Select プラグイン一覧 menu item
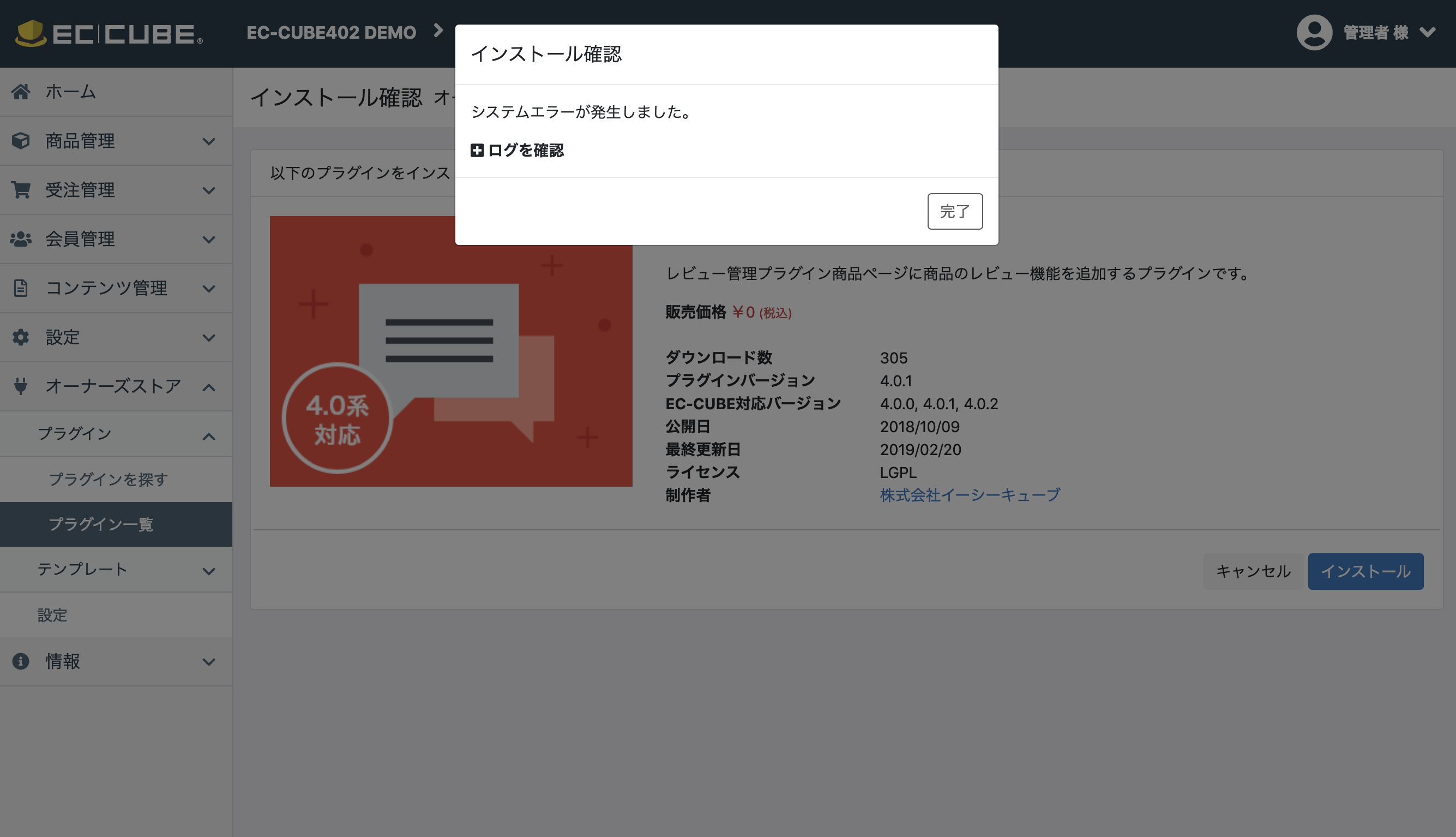1456x837 pixels. (101, 524)
